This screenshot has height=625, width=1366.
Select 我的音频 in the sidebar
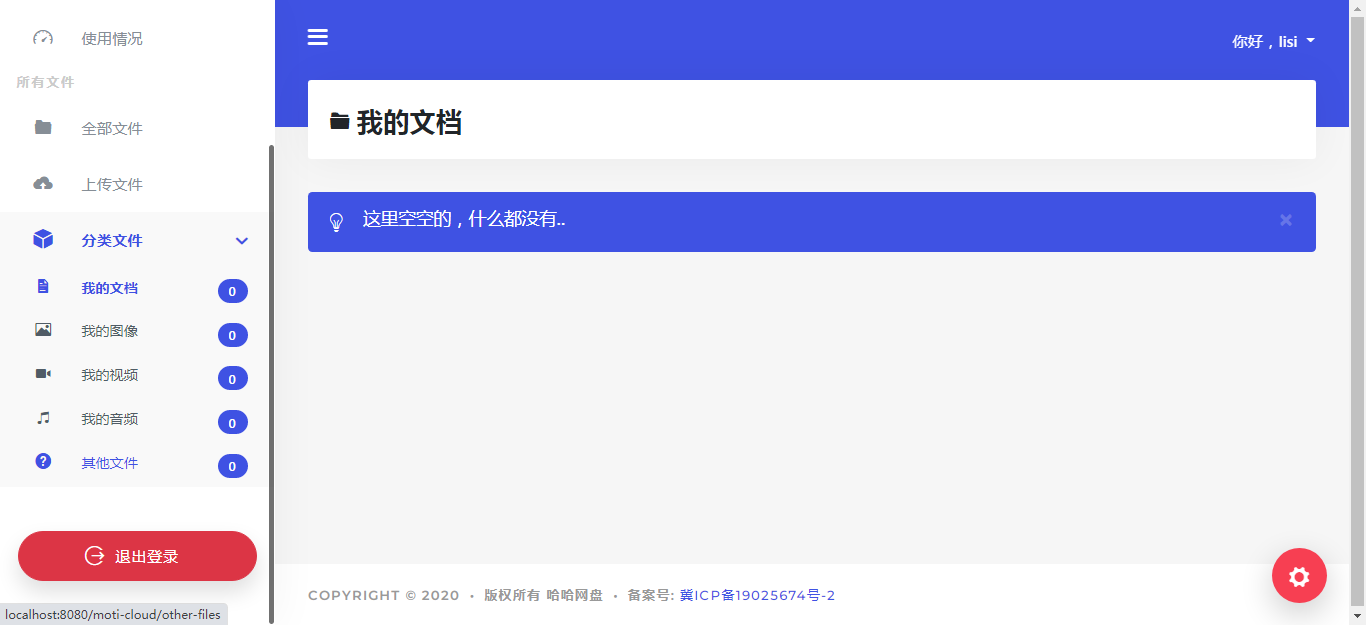click(x=109, y=418)
